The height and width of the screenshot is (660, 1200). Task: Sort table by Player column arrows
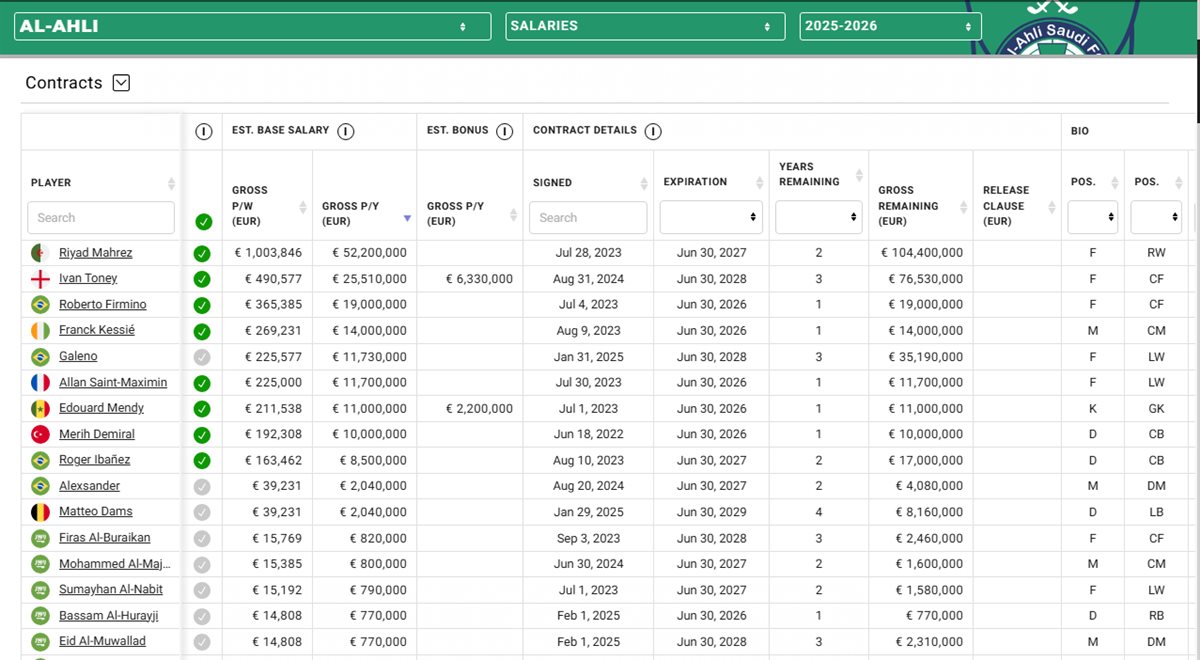click(171, 183)
